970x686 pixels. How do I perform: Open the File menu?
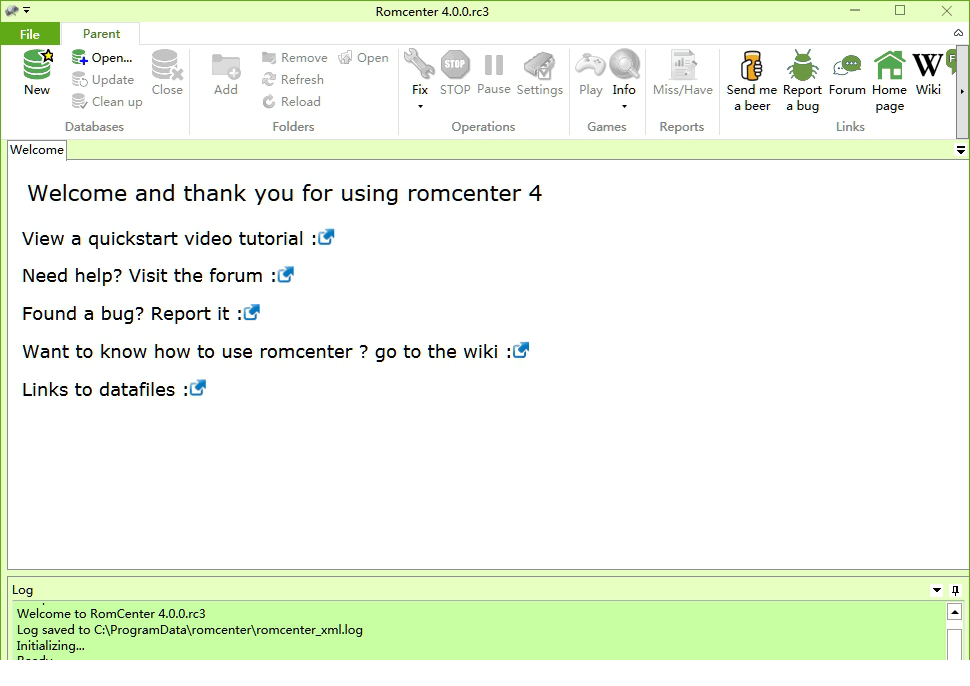tap(30, 34)
